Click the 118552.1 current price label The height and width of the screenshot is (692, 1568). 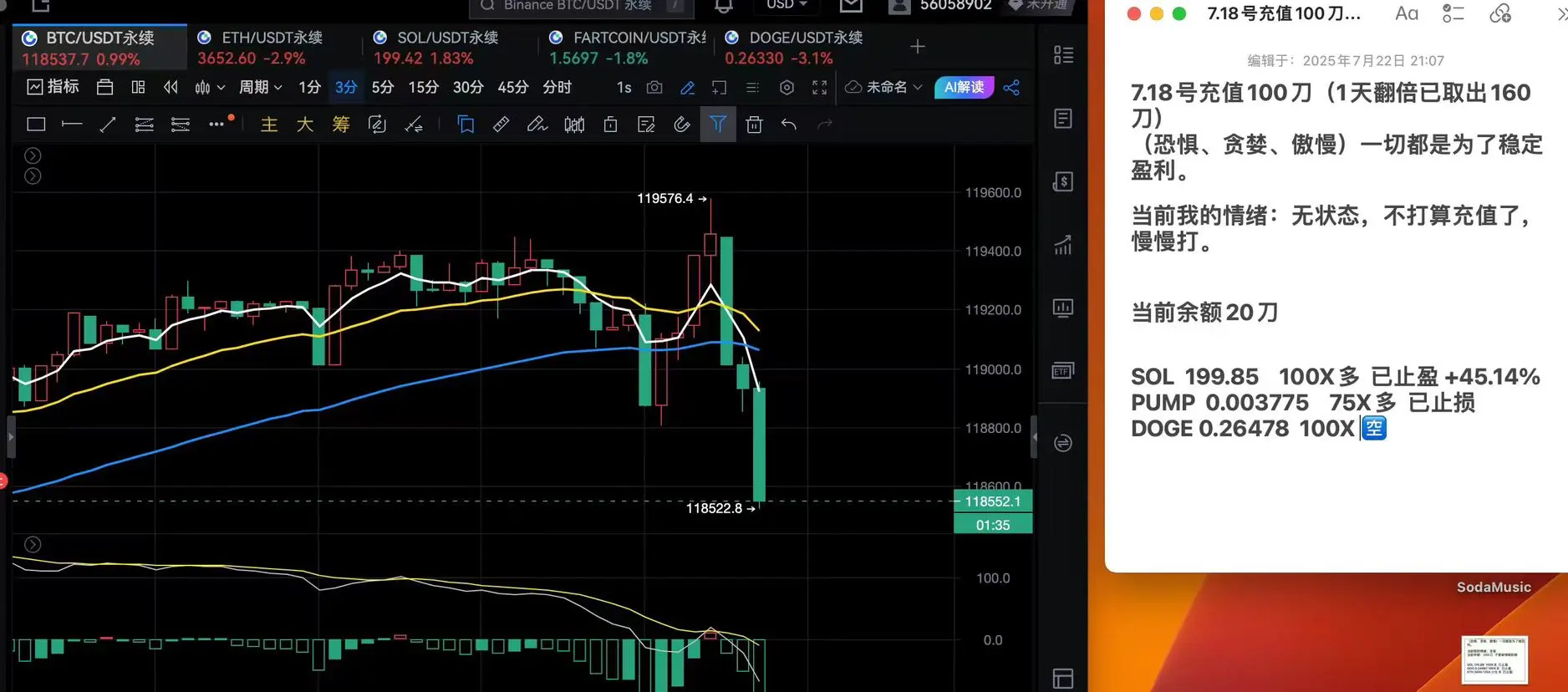tap(993, 501)
